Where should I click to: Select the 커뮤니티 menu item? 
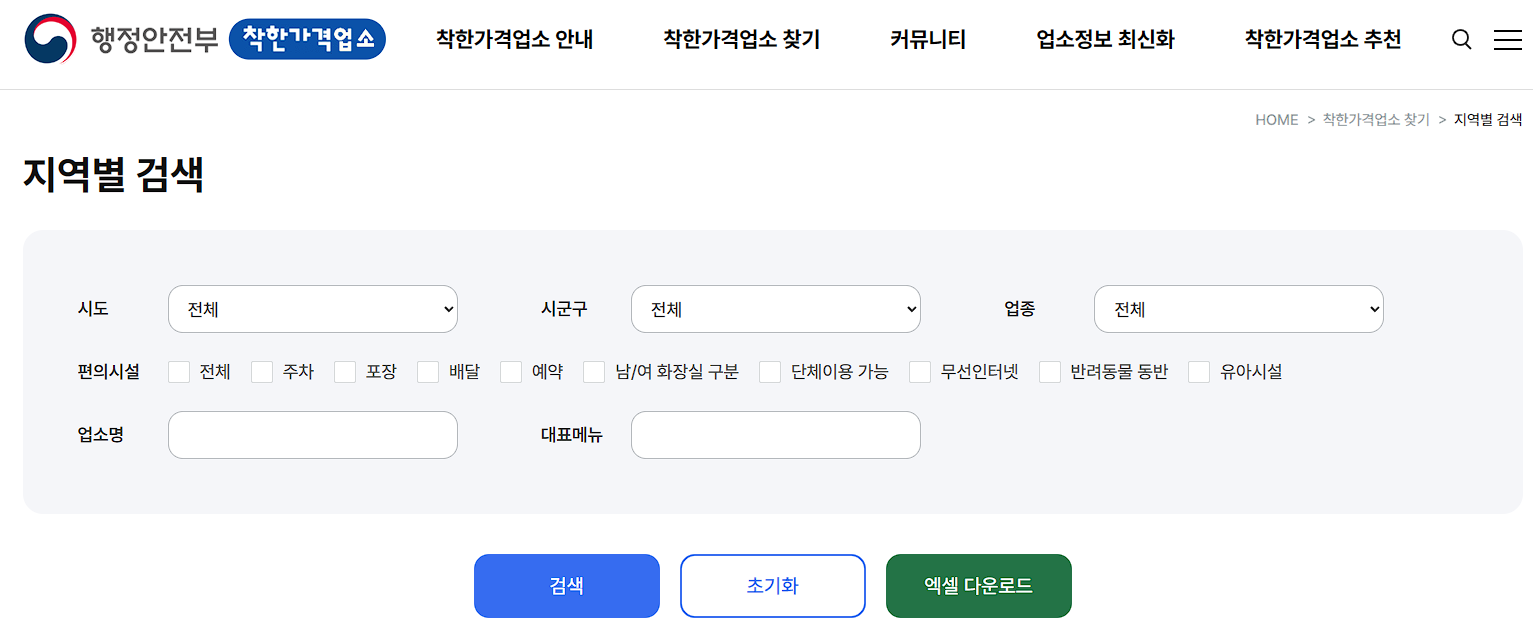(x=926, y=39)
